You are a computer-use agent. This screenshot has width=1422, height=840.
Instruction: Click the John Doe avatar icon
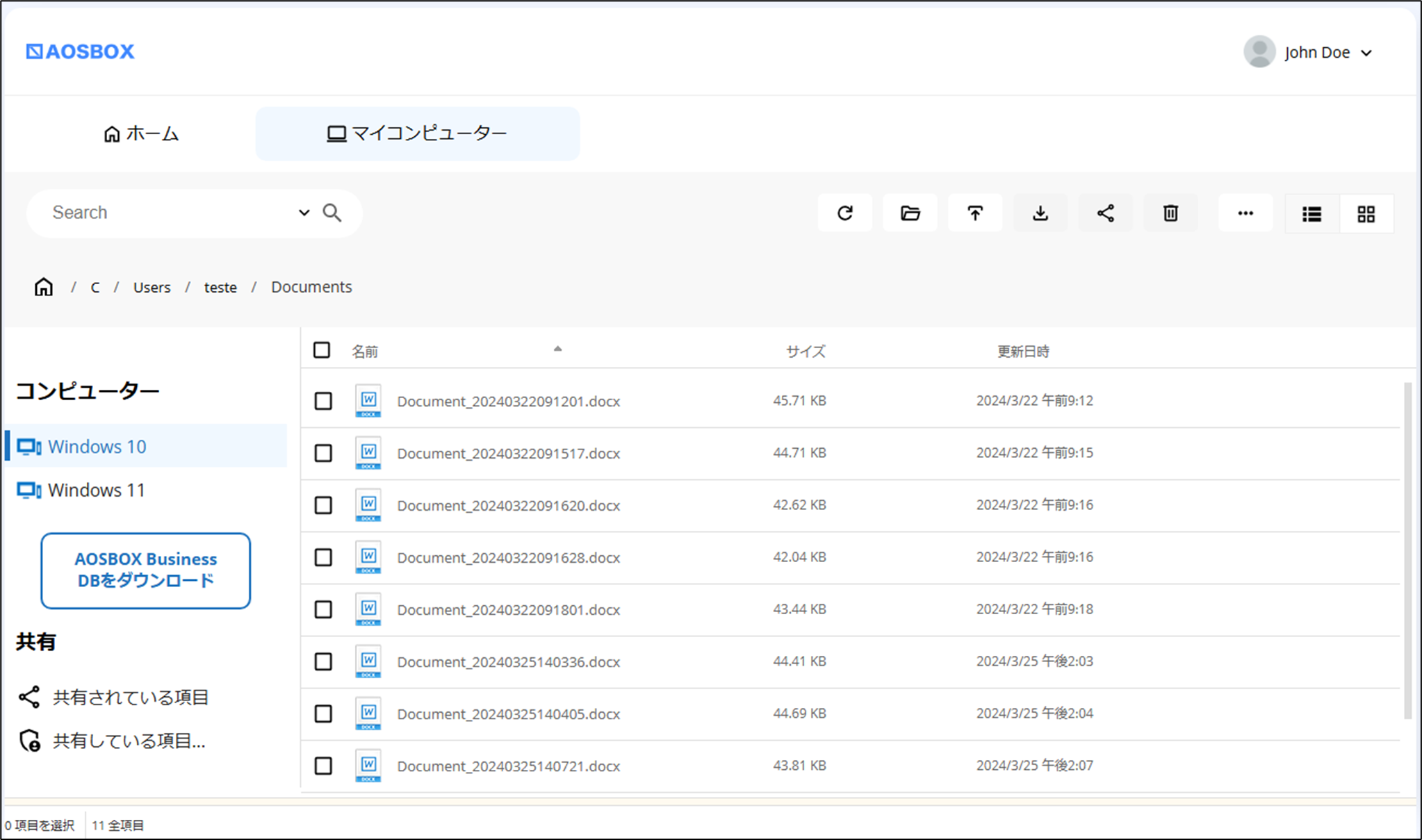coord(1259,52)
